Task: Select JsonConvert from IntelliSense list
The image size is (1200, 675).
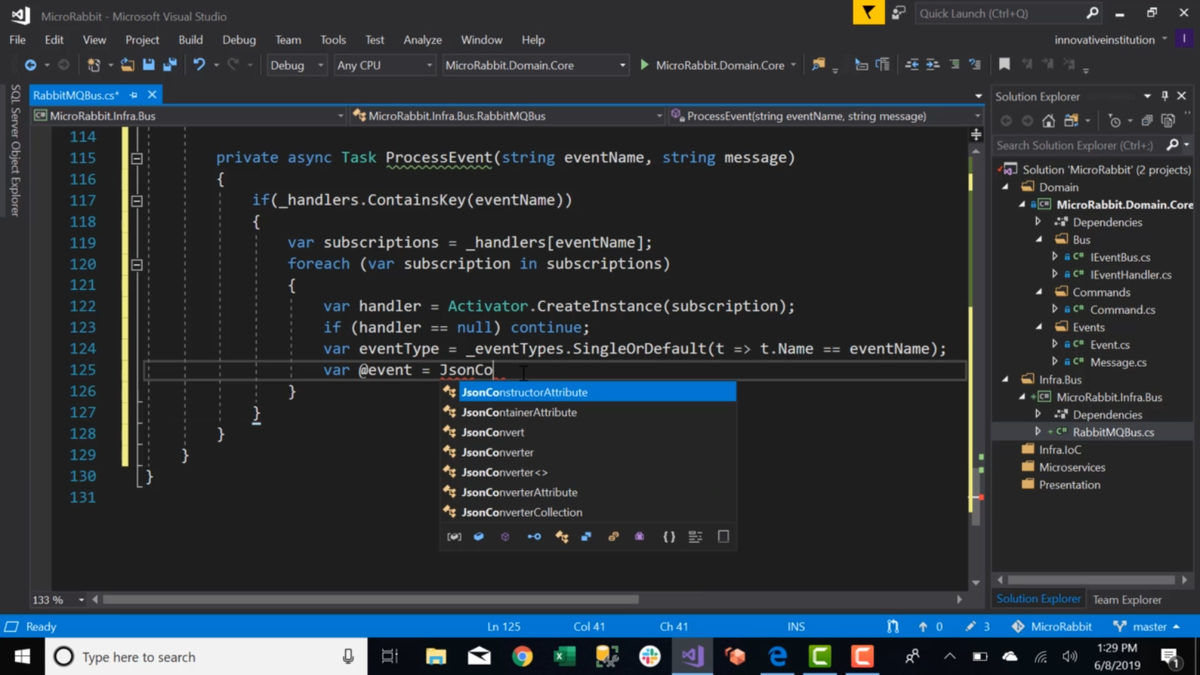Action: 493,432
